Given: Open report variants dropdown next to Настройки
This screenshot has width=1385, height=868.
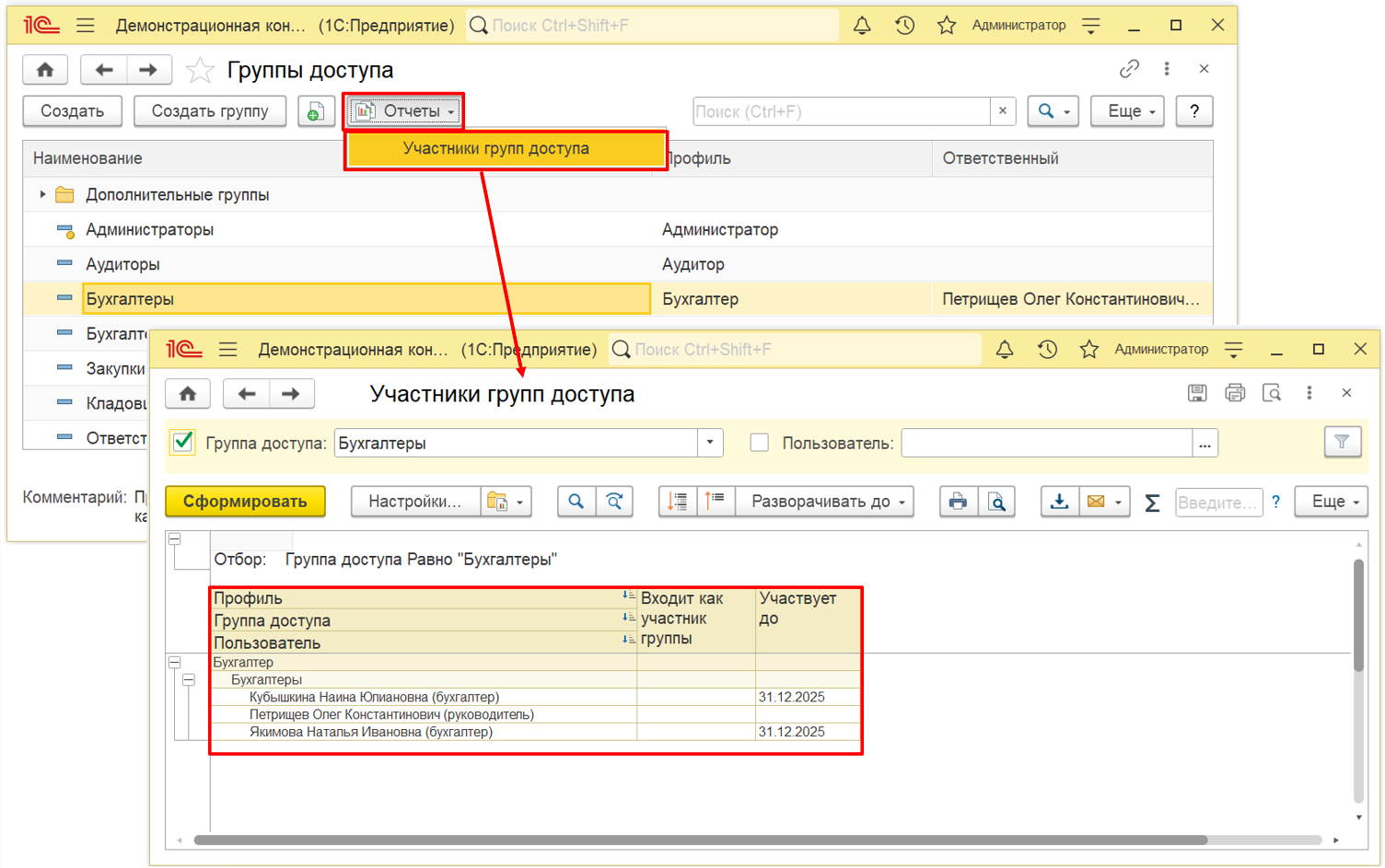Looking at the screenshot, I should pyautogui.click(x=505, y=502).
